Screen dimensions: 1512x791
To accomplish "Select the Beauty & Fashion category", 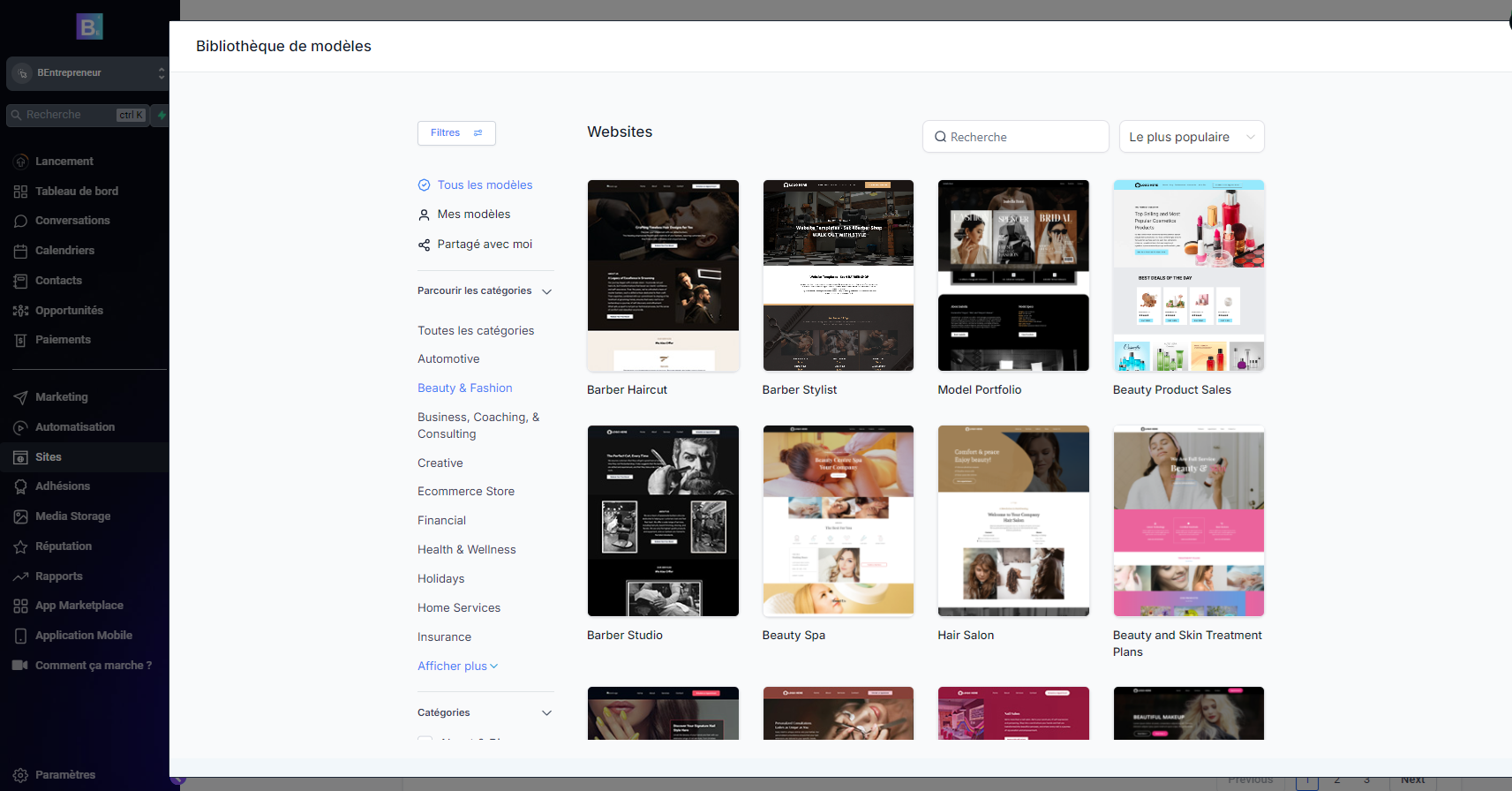I will [464, 388].
